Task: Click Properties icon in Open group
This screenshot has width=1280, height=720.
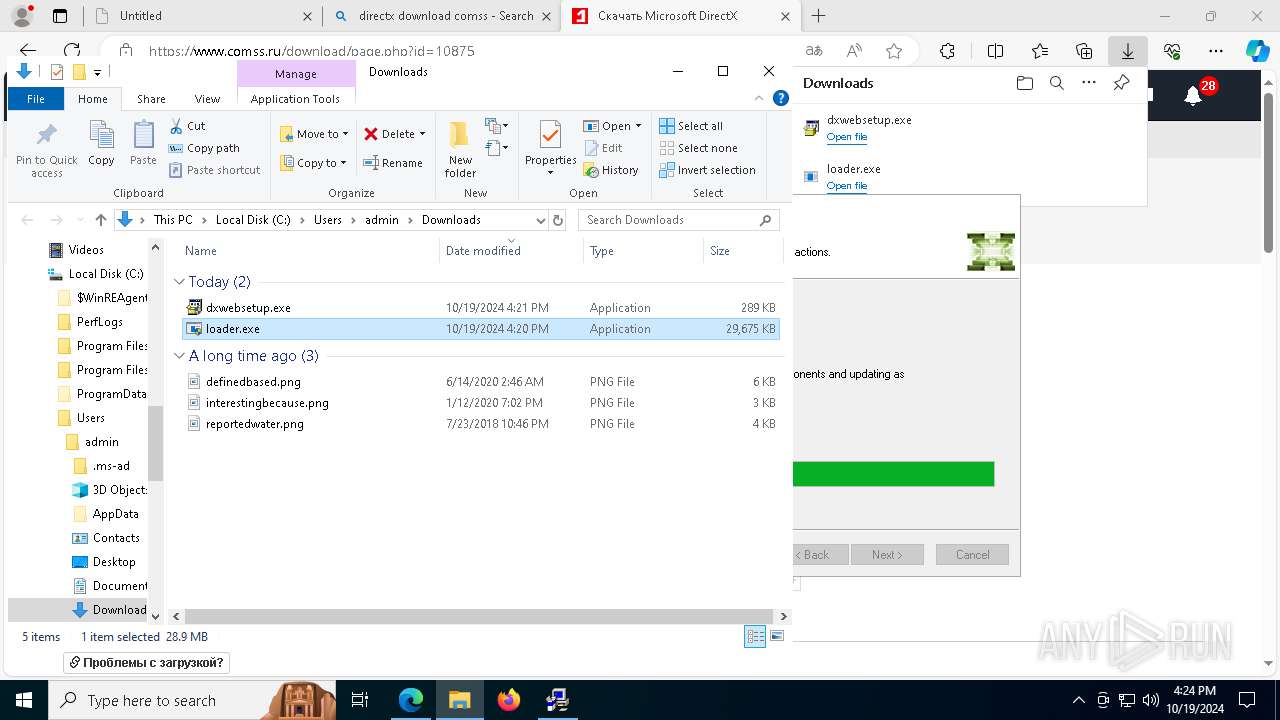Action: pos(550,135)
